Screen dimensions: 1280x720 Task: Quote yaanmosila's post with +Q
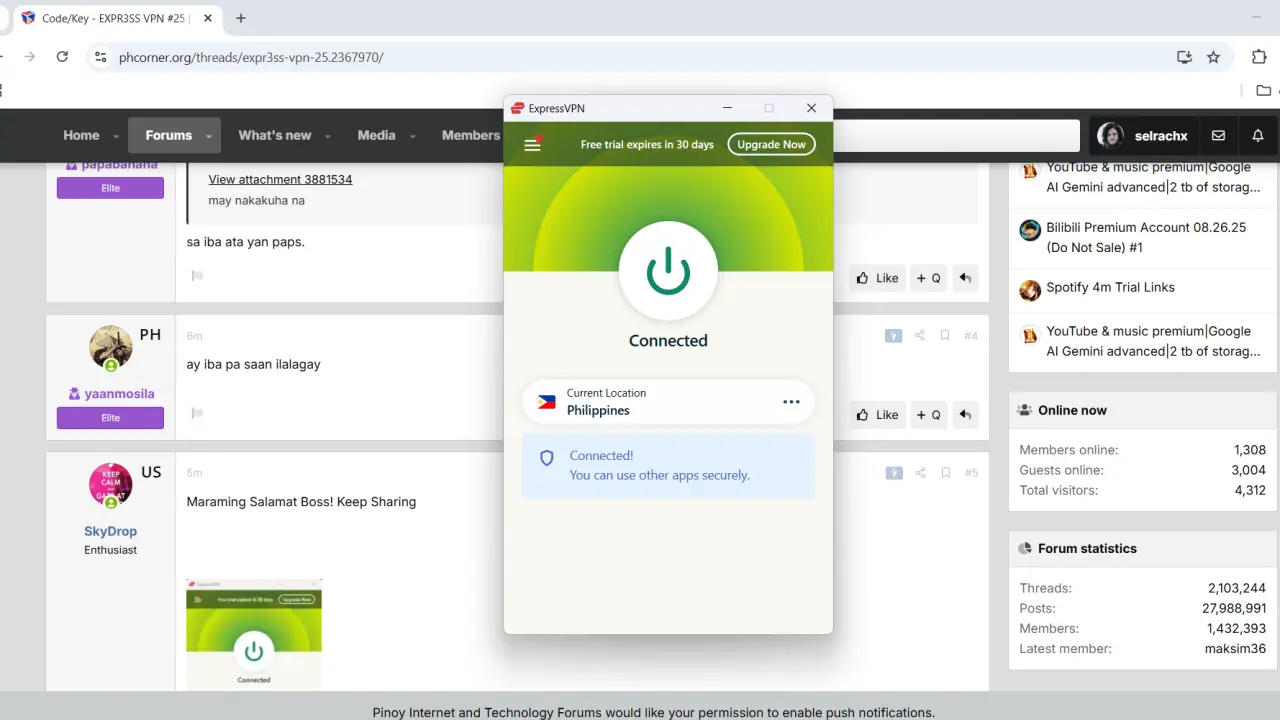pyautogui.click(x=929, y=414)
